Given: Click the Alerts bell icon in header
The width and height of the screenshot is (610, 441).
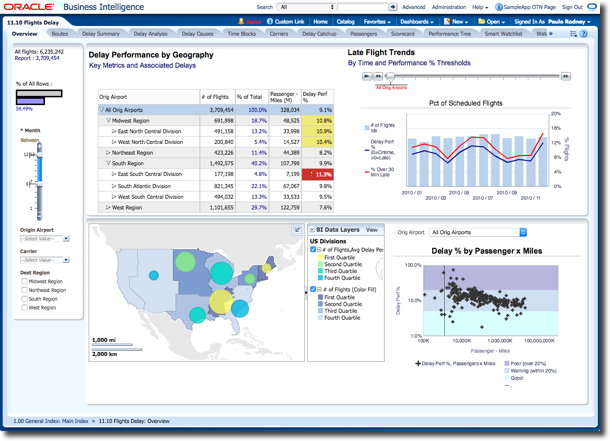Looking at the screenshot, I should (251, 20).
